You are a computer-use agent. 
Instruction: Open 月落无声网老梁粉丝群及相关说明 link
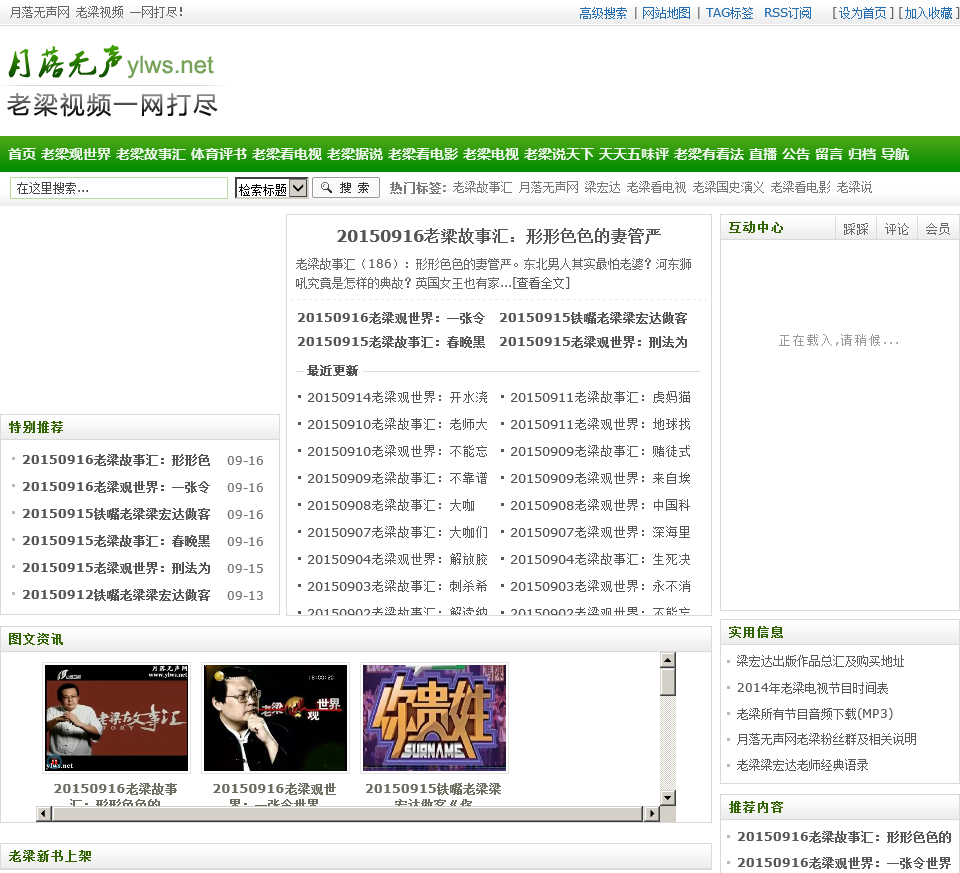pos(827,740)
